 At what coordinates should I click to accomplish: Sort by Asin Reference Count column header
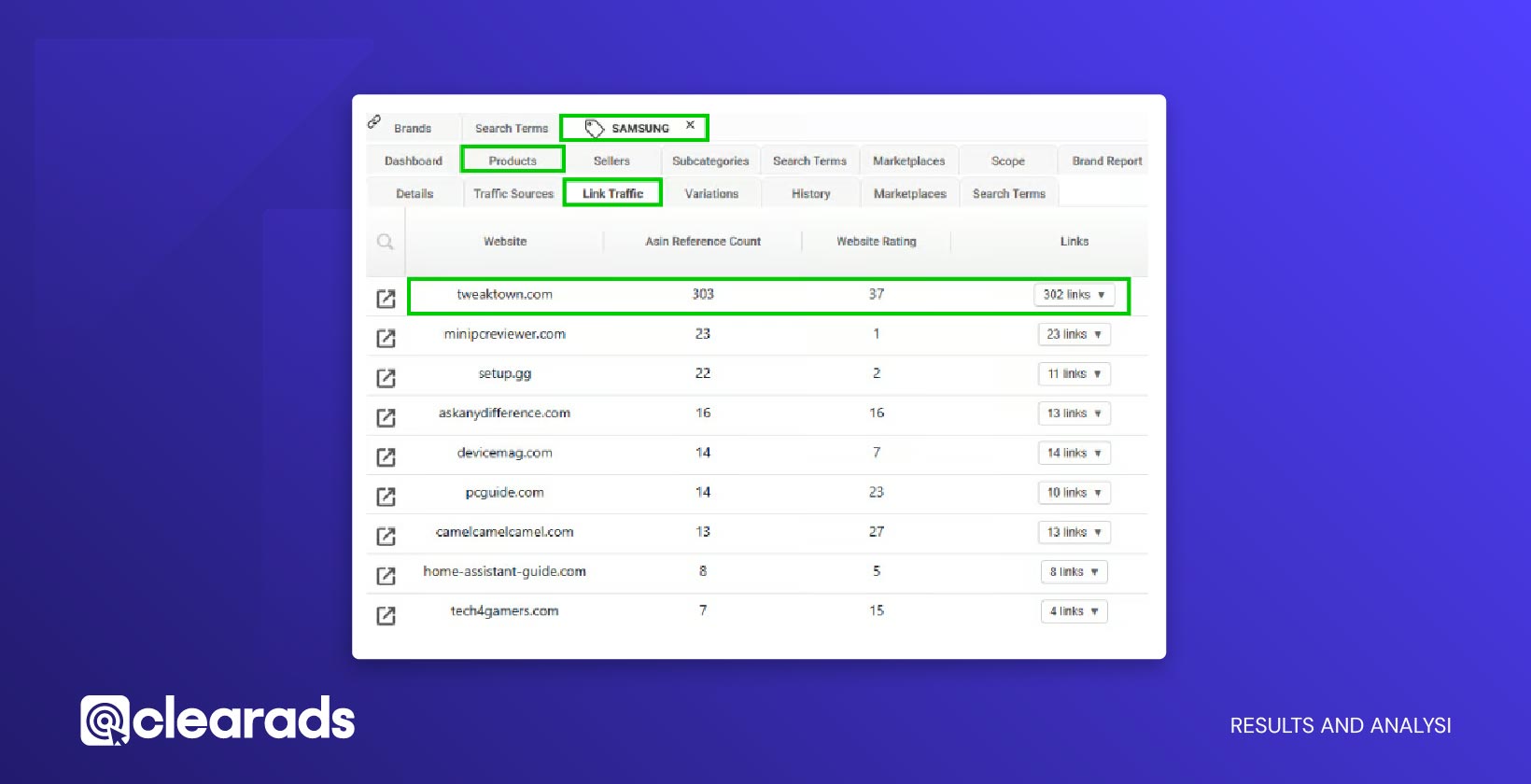click(703, 242)
